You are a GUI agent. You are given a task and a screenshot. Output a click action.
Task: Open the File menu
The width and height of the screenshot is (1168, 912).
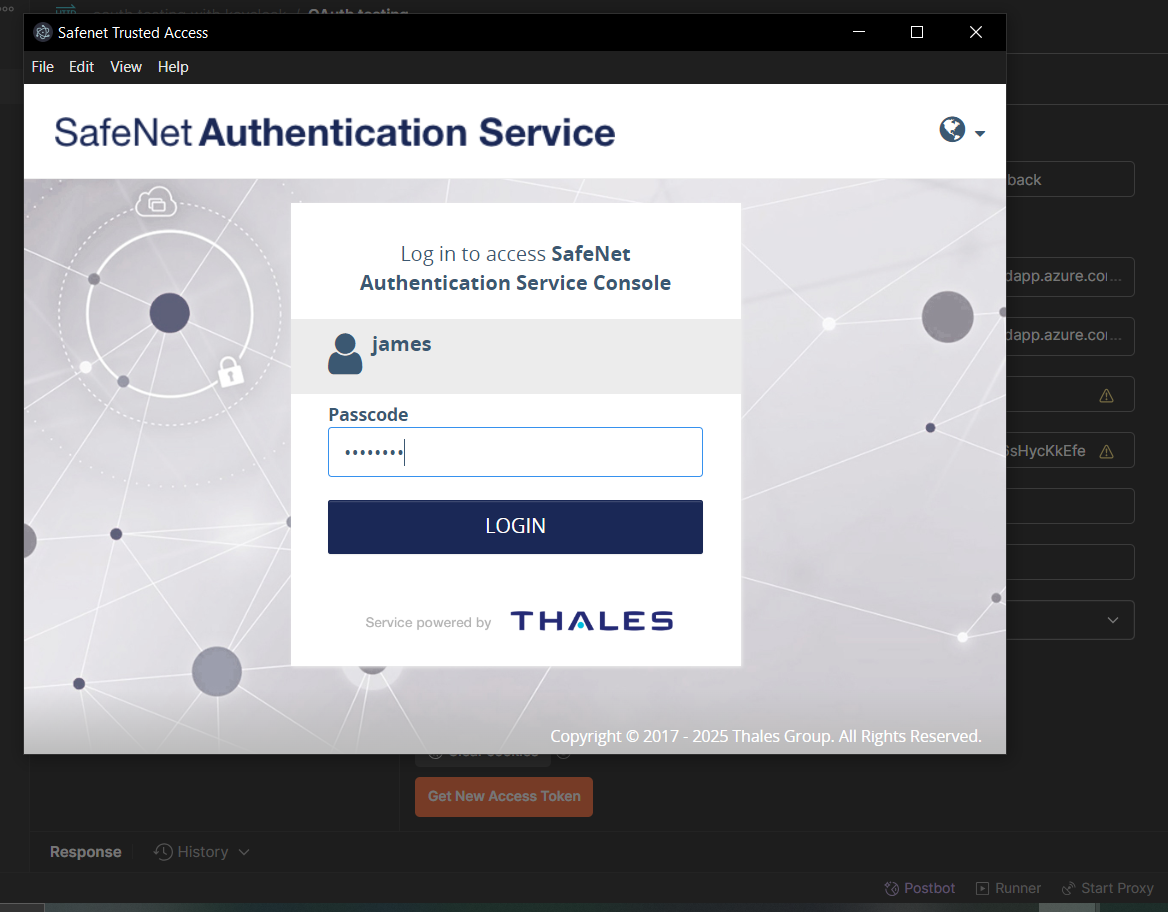click(42, 66)
